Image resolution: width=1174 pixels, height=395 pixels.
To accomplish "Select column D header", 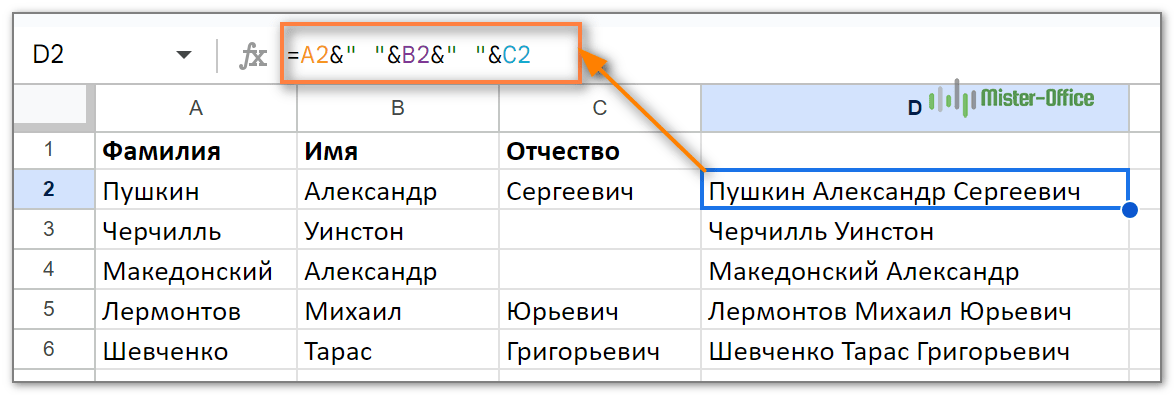I will pyautogui.click(x=915, y=108).
